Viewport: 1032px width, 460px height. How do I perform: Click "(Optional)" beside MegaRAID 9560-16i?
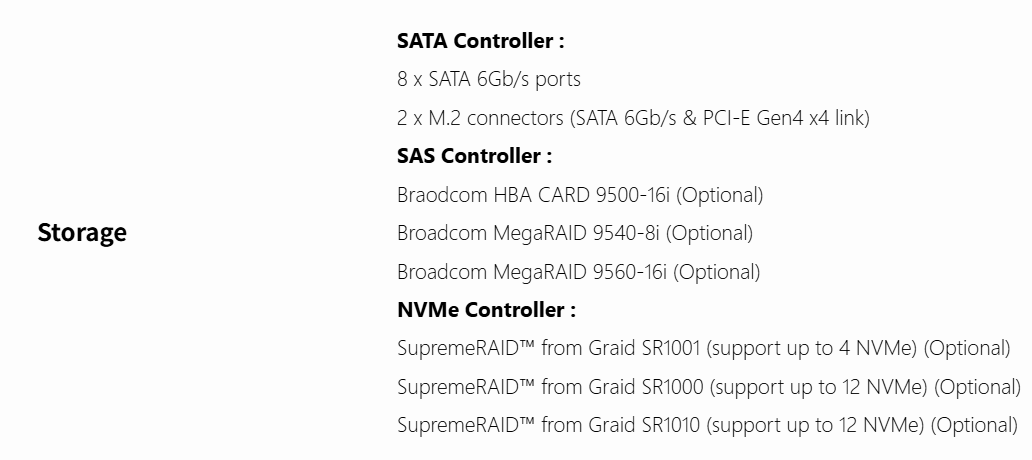716,272
